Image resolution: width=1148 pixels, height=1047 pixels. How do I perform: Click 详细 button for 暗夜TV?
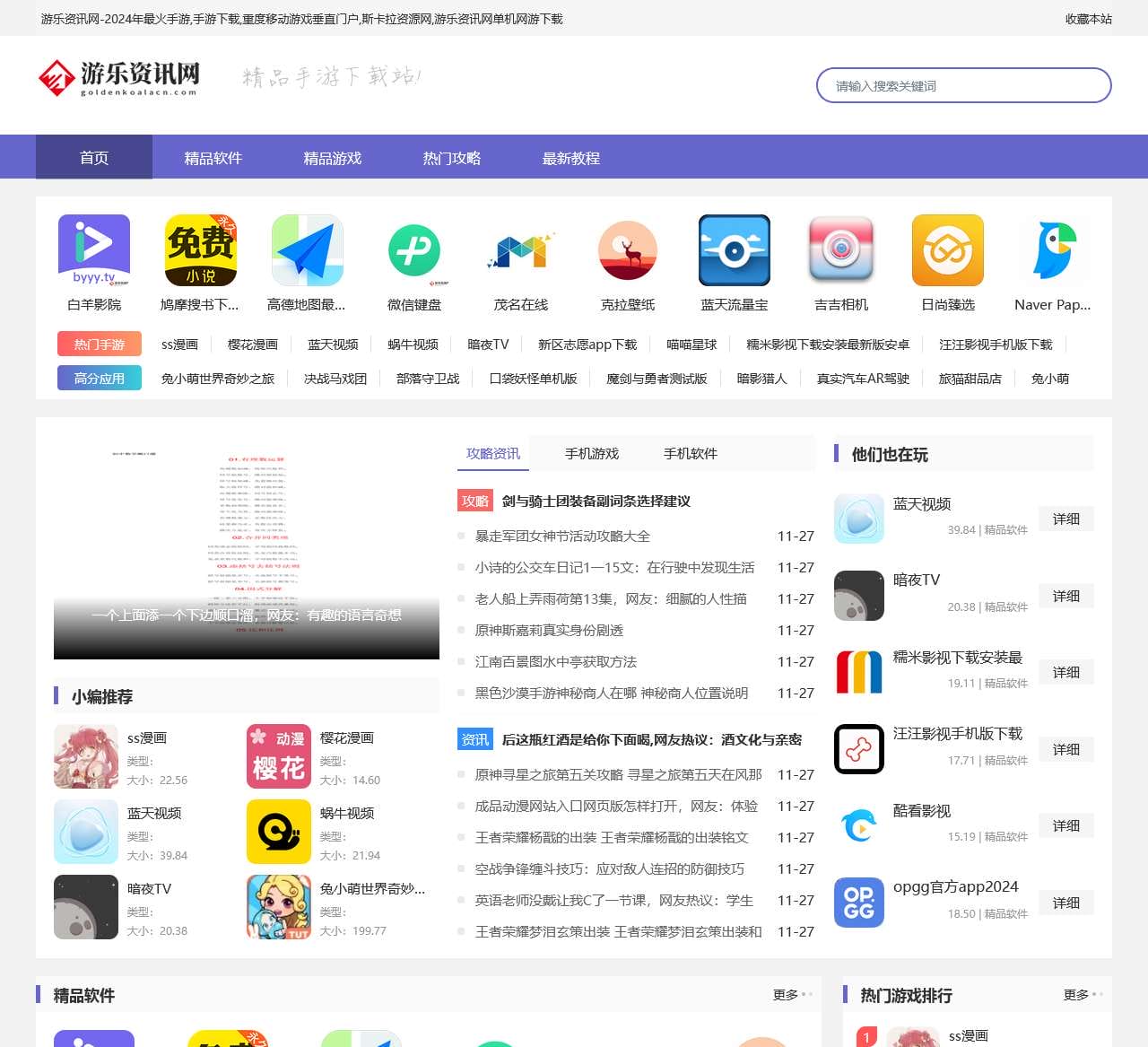click(x=1066, y=596)
